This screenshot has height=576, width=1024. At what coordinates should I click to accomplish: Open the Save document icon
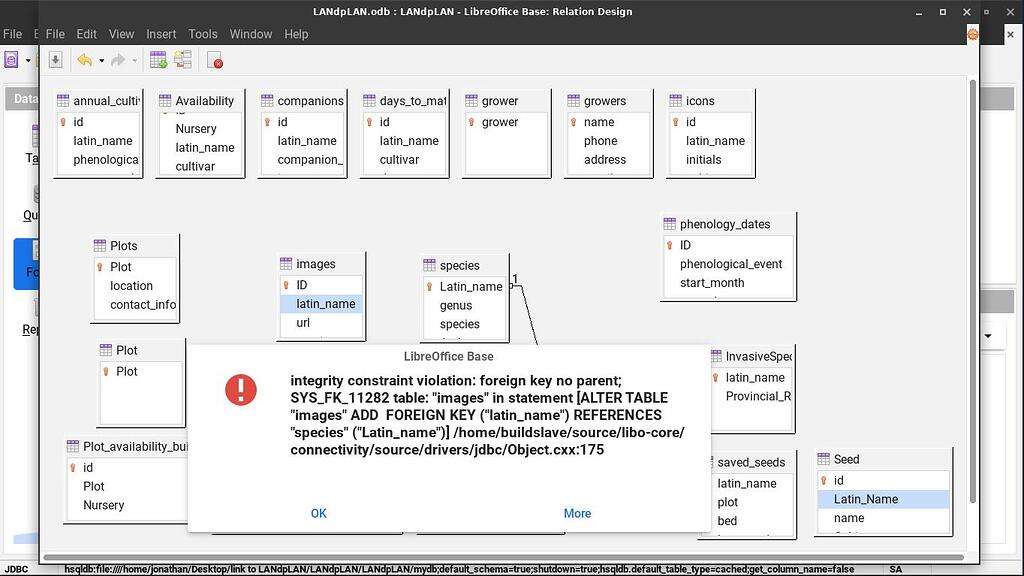click(x=55, y=59)
